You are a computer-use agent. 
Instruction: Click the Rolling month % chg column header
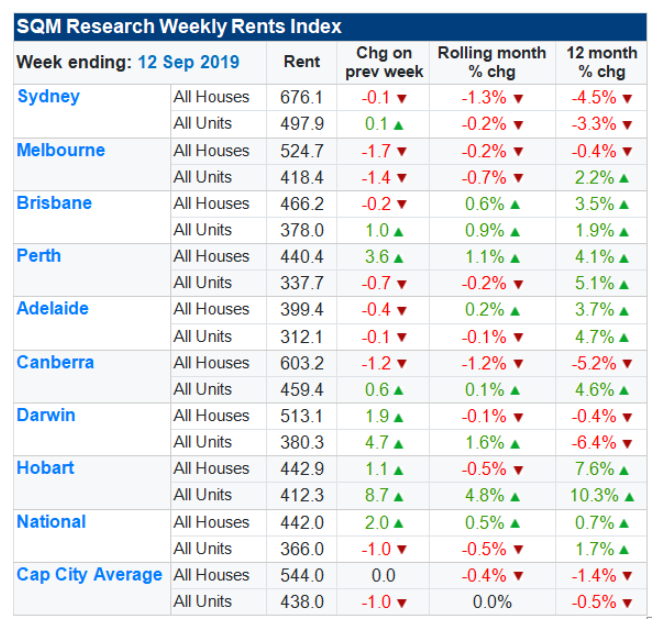492,62
